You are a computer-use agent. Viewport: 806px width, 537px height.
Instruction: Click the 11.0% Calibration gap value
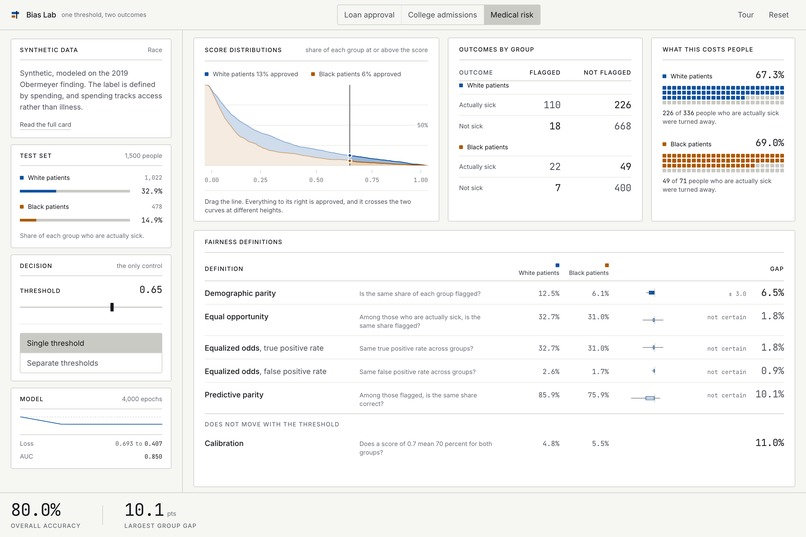(x=770, y=442)
